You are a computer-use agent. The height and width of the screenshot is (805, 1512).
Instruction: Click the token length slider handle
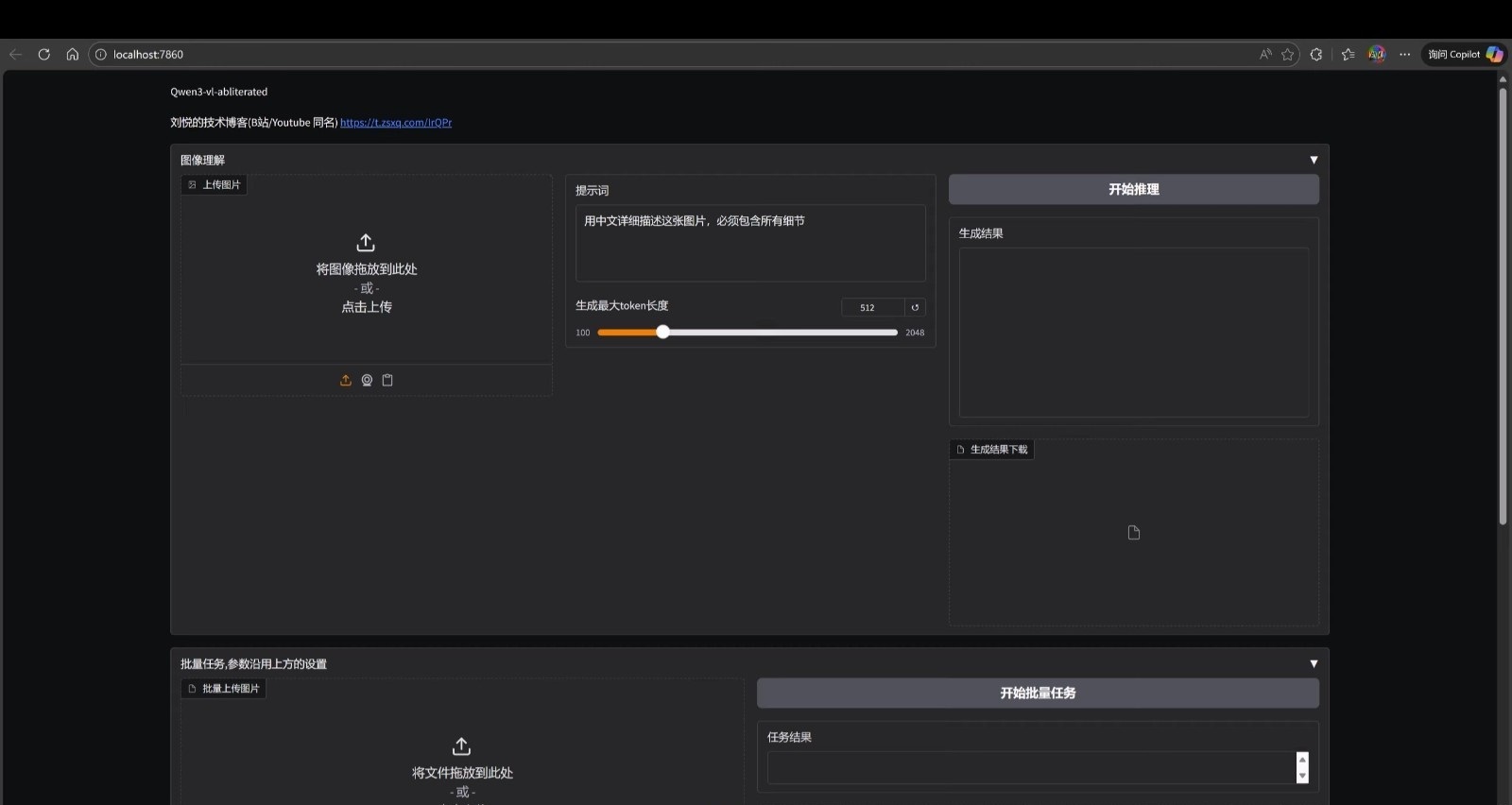(662, 332)
